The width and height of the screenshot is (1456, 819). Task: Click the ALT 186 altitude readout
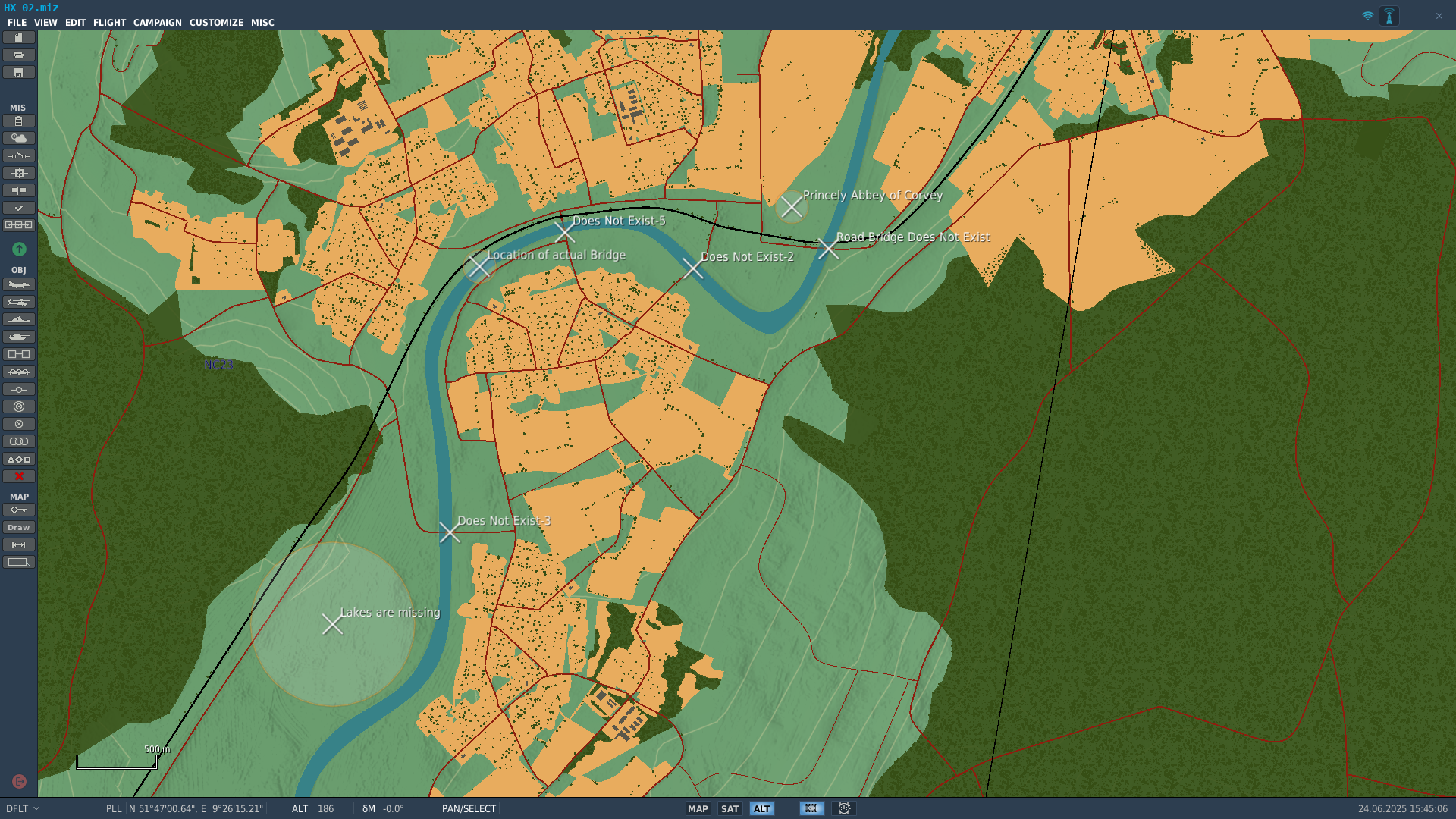(x=312, y=809)
